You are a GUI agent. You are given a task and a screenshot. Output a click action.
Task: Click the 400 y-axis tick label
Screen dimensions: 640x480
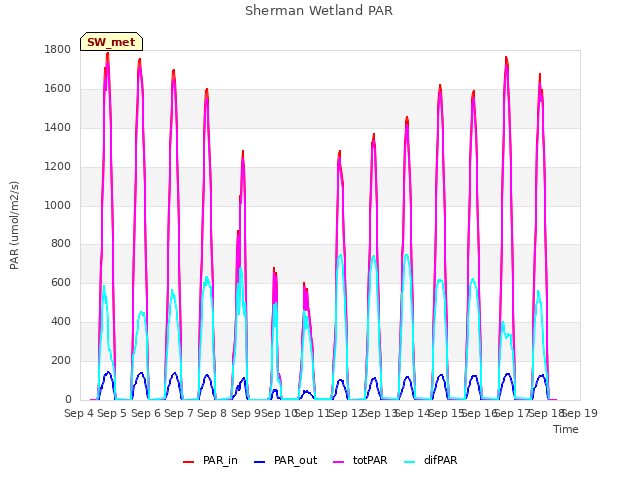coord(61,322)
